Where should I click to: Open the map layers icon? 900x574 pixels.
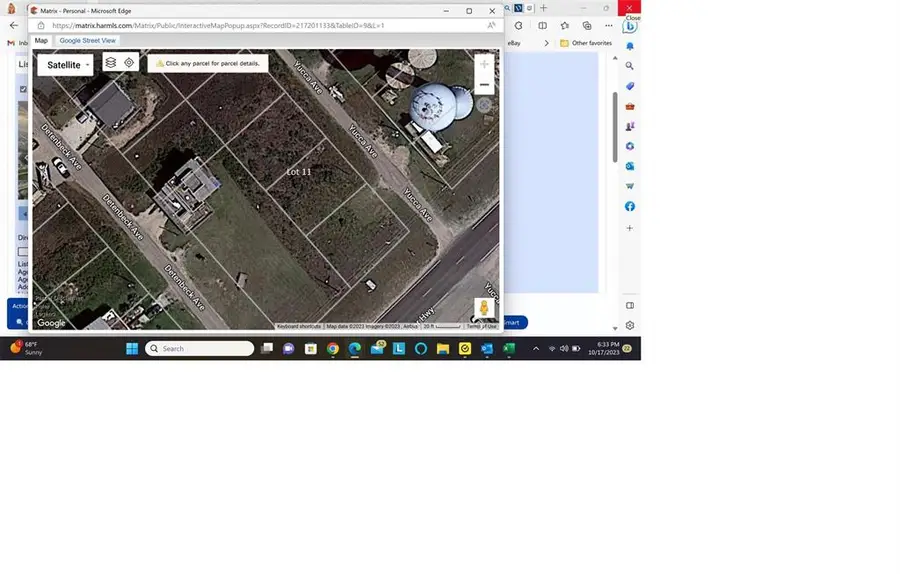111,63
